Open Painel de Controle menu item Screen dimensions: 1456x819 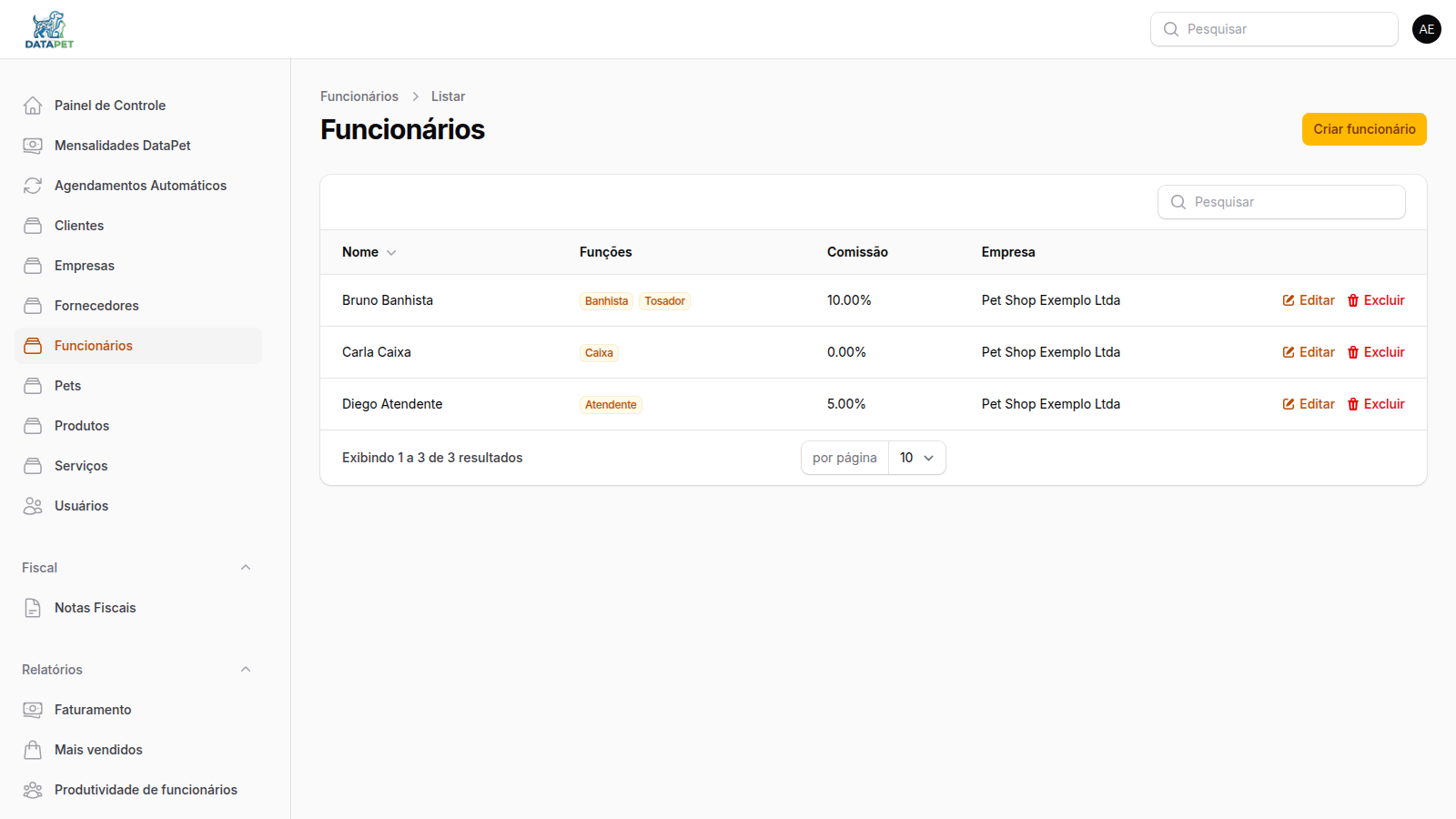pos(138,106)
